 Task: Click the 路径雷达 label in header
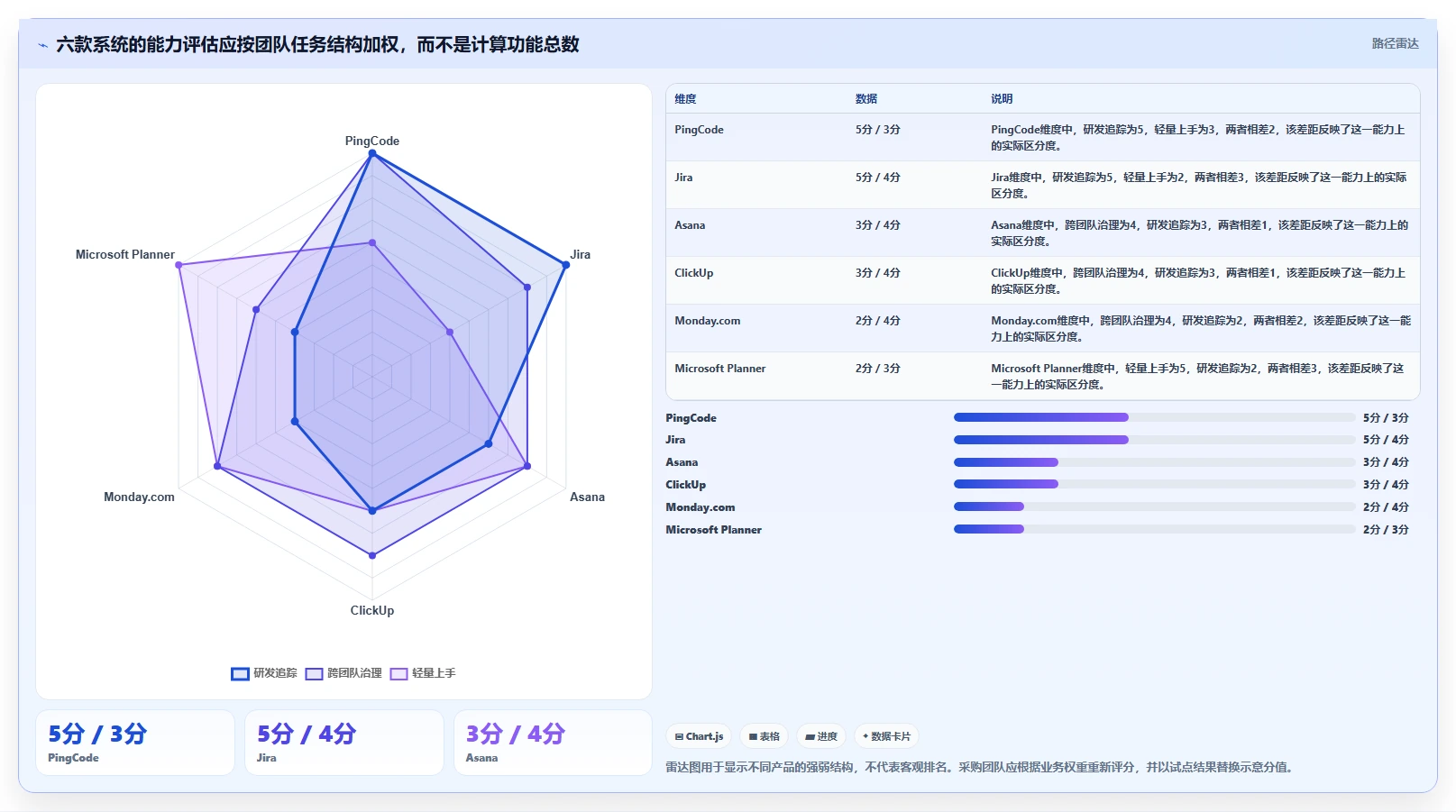pyautogui.click(x=1395, y=43)
